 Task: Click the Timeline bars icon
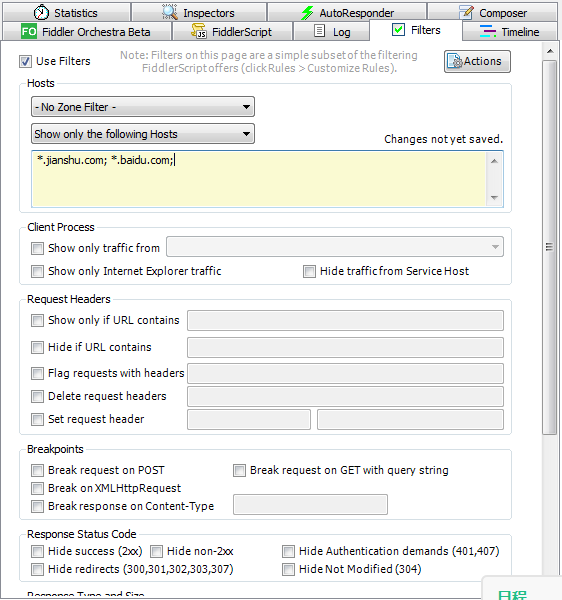coord(488,31)
